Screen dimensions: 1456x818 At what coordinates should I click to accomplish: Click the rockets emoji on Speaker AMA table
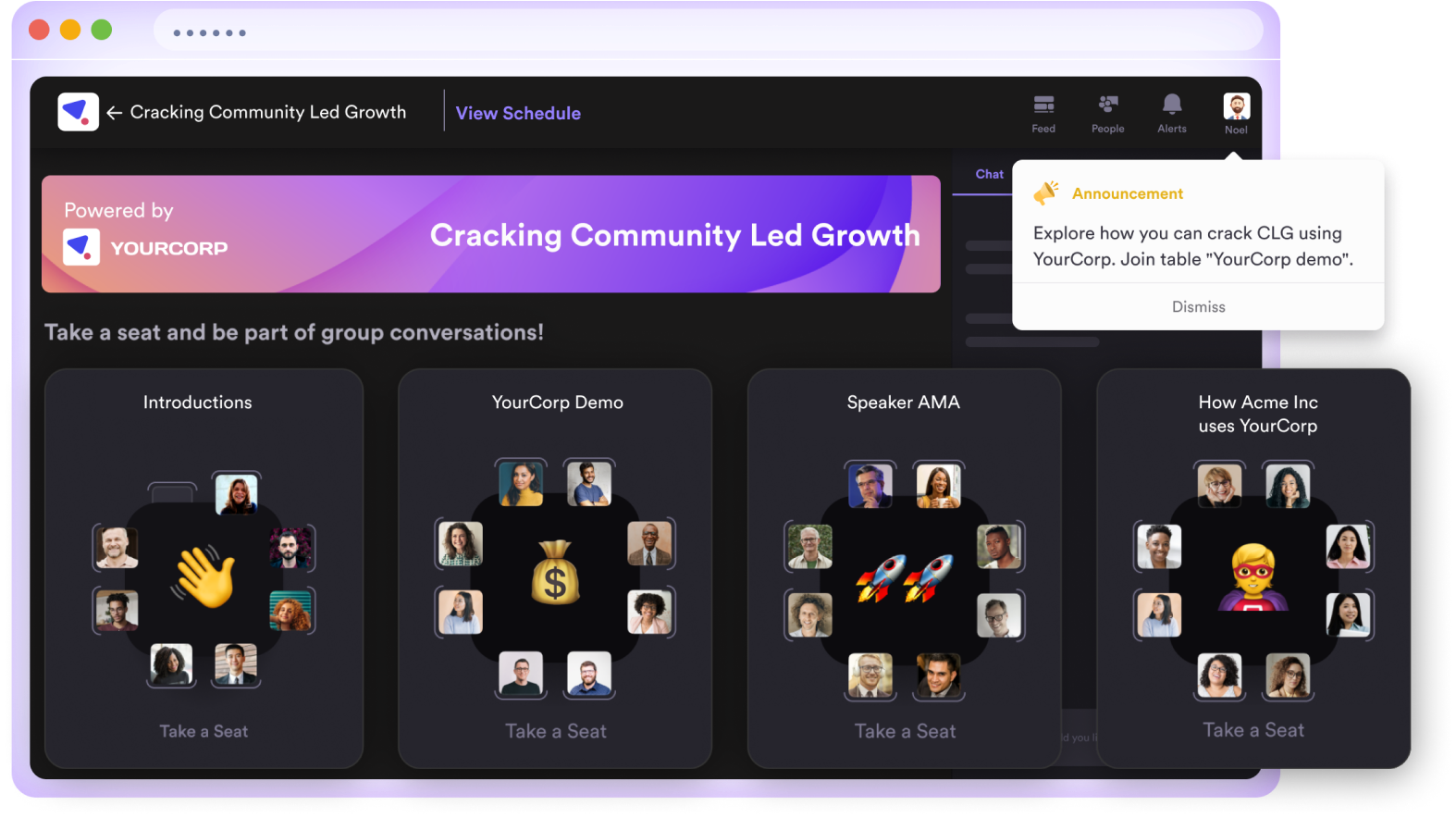(x=904, y=578)
